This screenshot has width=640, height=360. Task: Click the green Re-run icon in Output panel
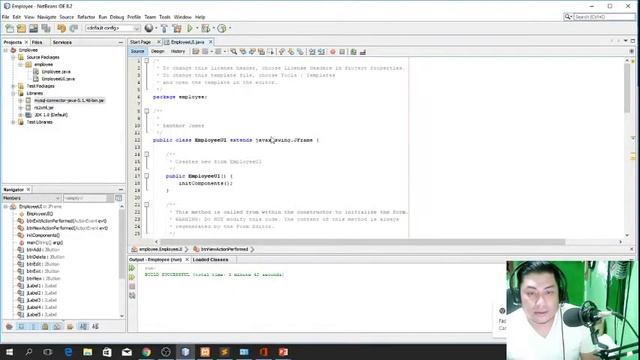point(132,268)
